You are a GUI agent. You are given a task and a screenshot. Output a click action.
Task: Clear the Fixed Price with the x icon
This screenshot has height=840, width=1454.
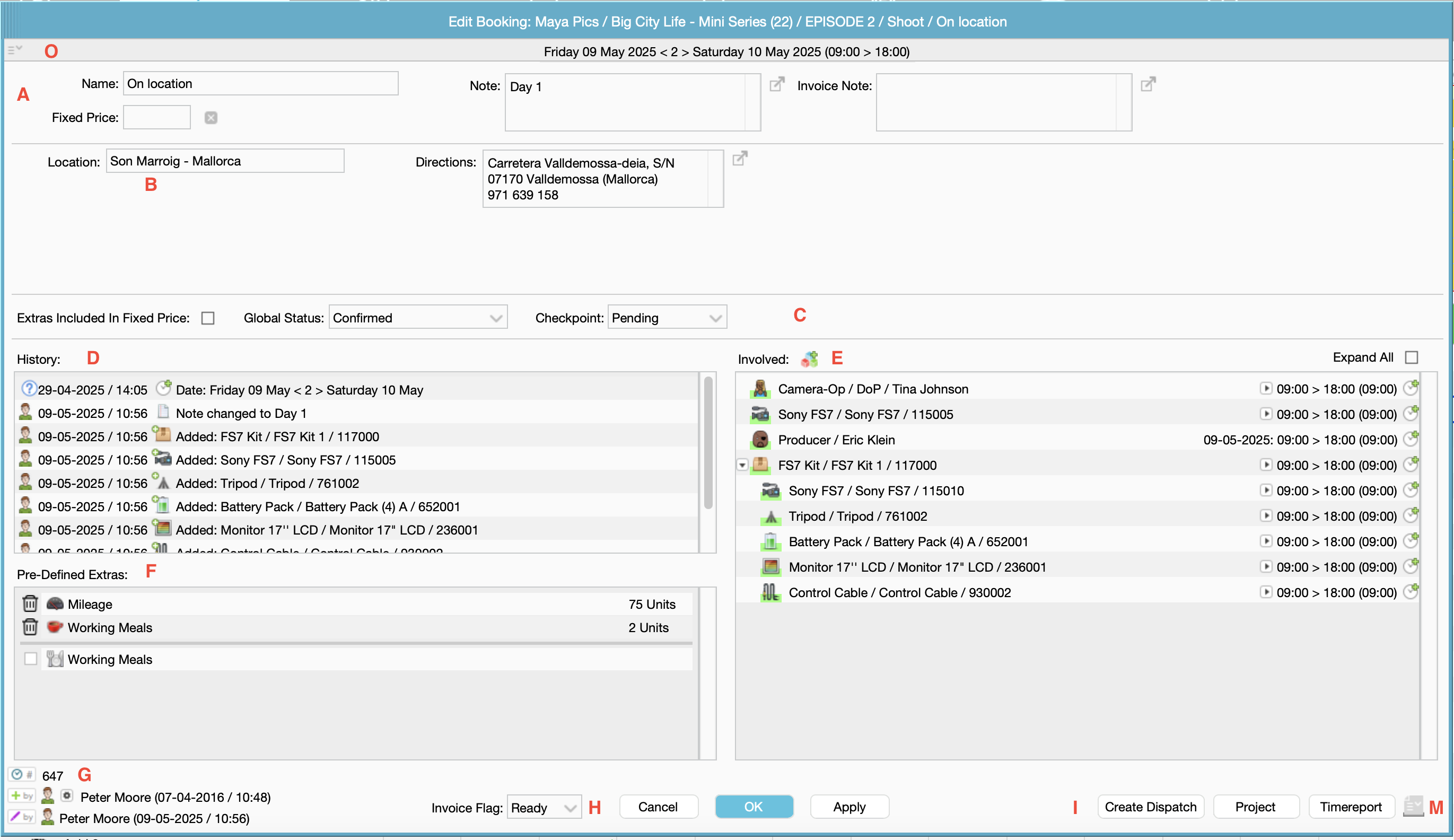click(x=211, y=118)
